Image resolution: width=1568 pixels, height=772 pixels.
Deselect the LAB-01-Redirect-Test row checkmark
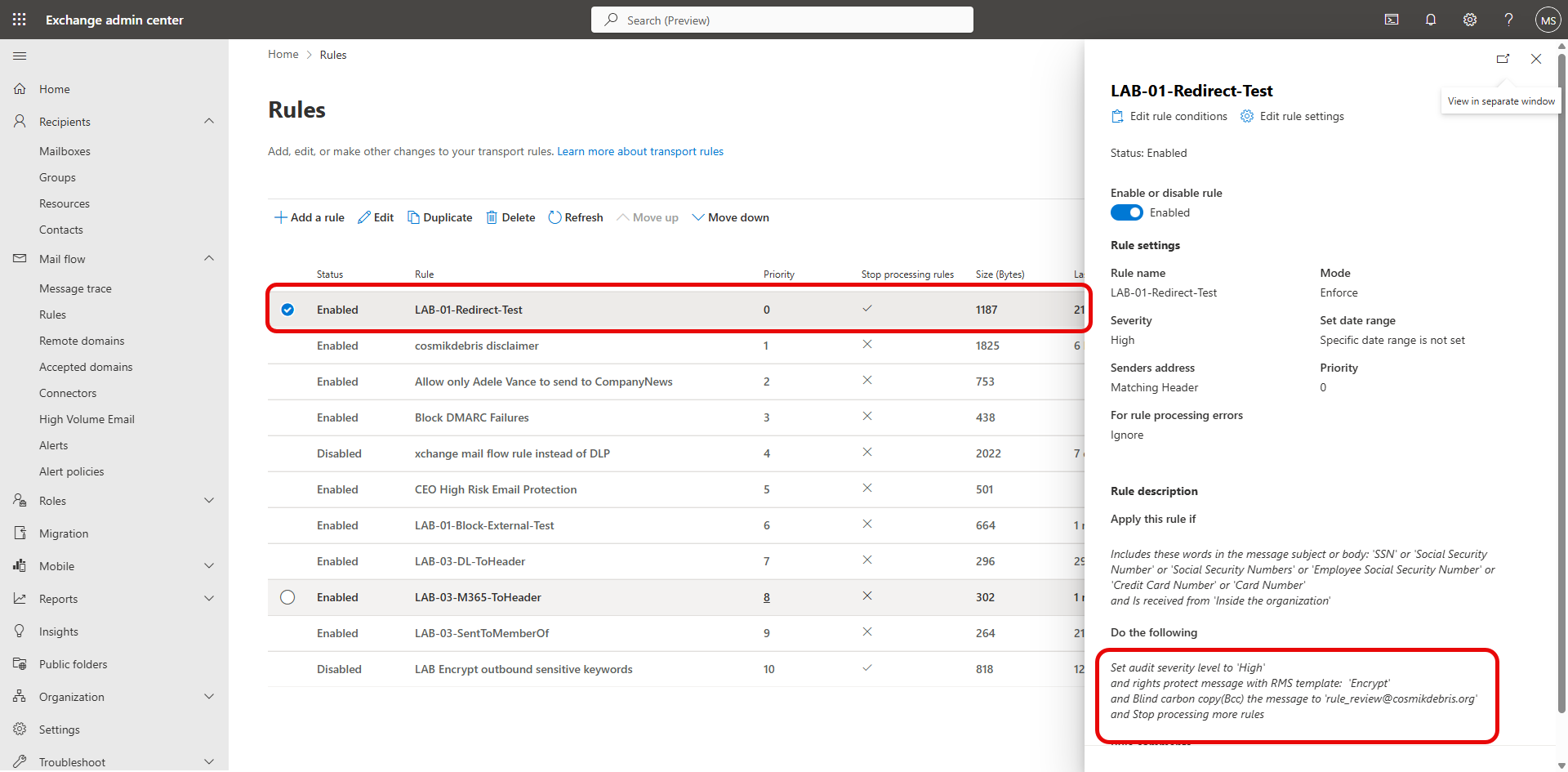tap(287, 310)
